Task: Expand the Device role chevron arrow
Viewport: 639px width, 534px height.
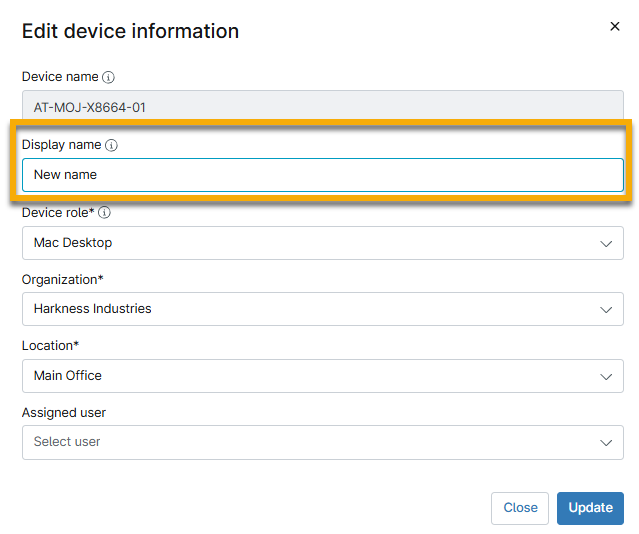Action: 606,243
